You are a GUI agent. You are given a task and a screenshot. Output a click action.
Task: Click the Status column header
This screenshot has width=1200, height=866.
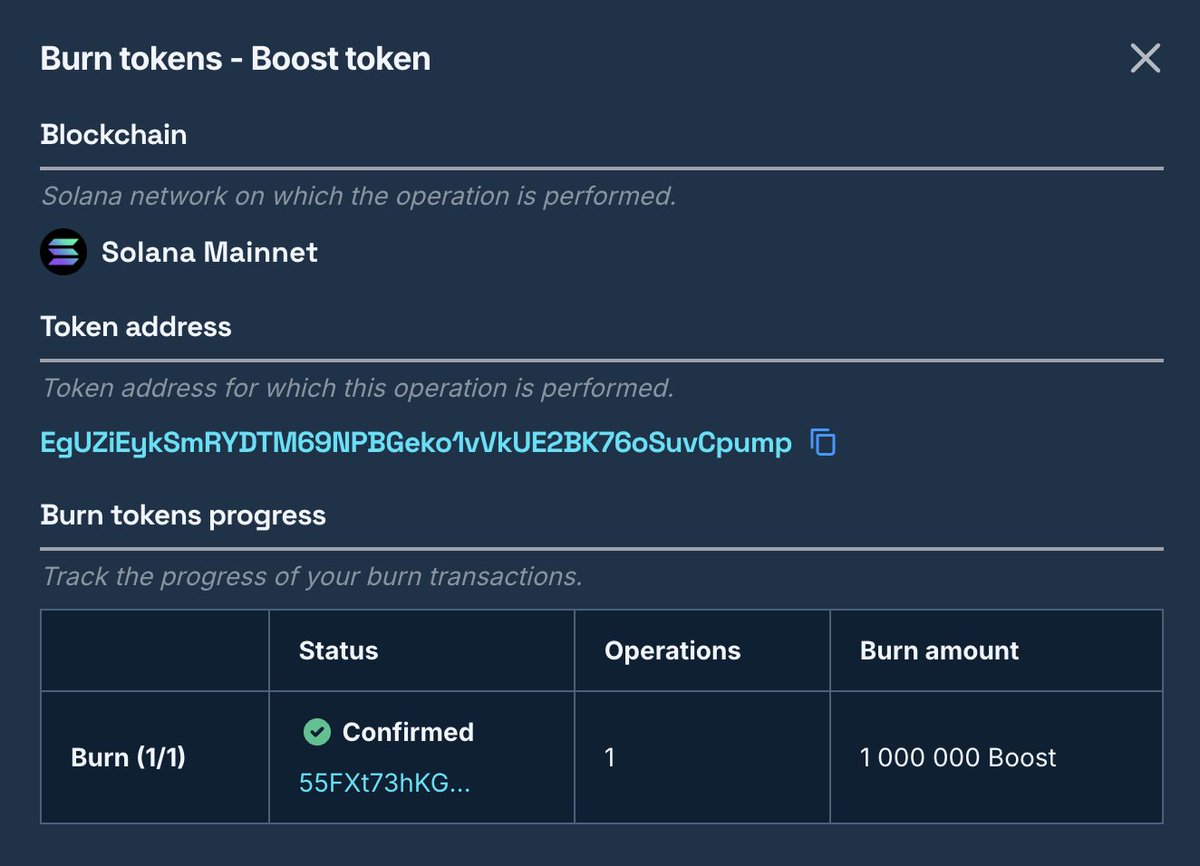338,651
